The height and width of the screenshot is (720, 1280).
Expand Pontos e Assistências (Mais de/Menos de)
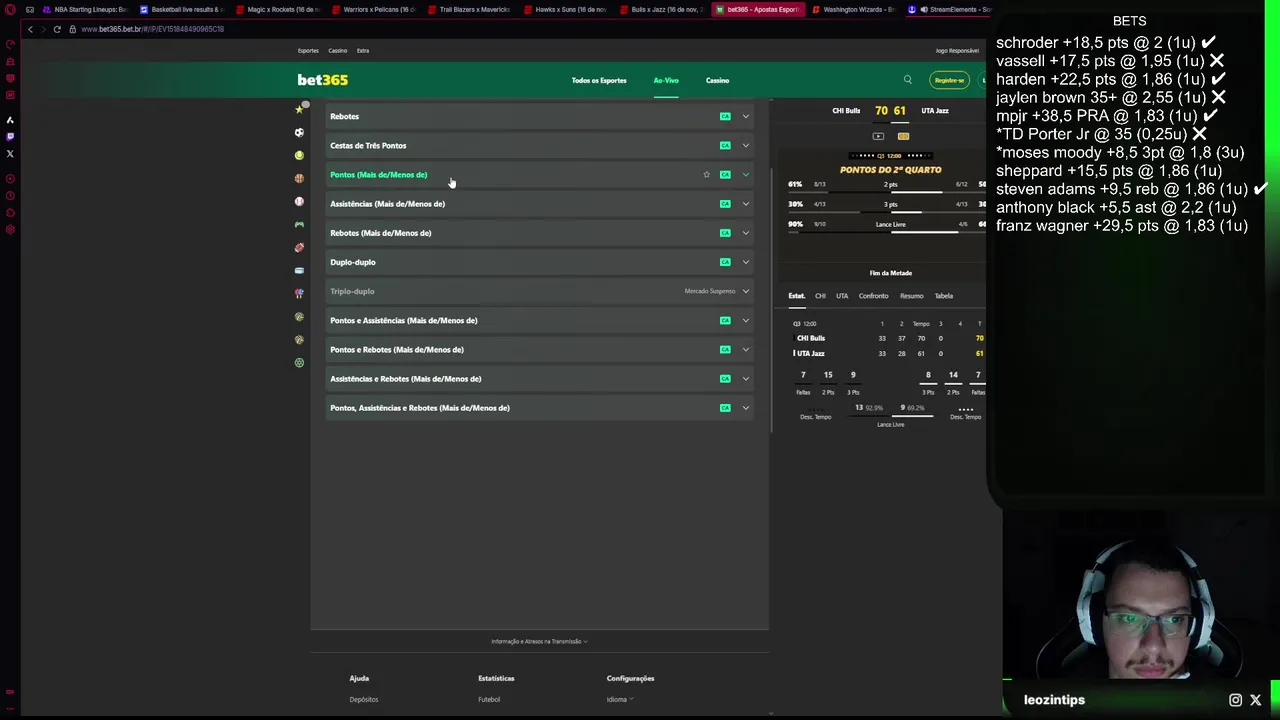(x=540, y=320)
